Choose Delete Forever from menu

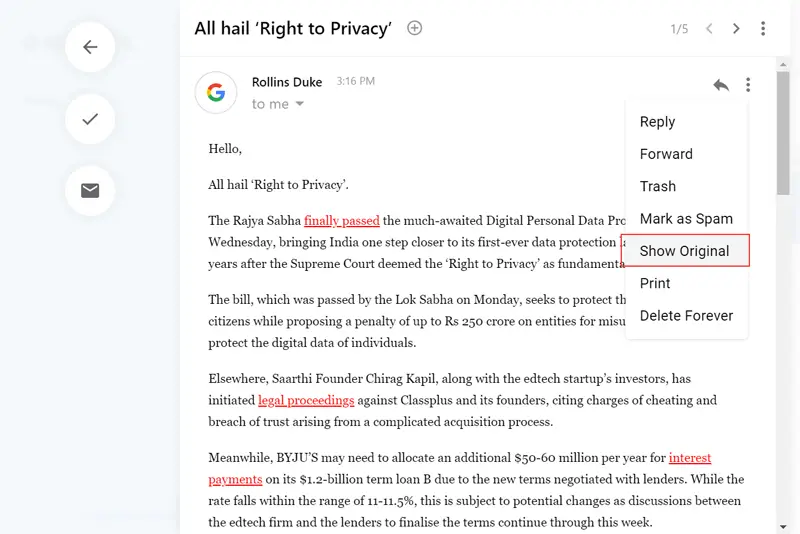(686, 316)
